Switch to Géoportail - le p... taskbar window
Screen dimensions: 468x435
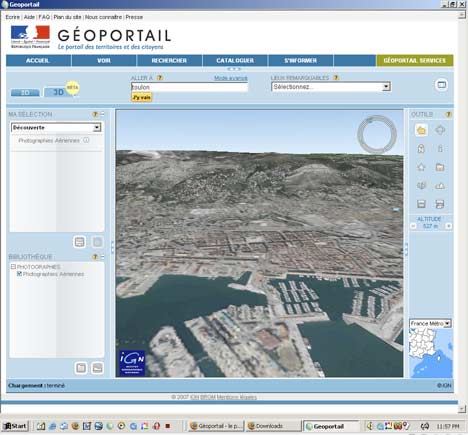point(216,426)
